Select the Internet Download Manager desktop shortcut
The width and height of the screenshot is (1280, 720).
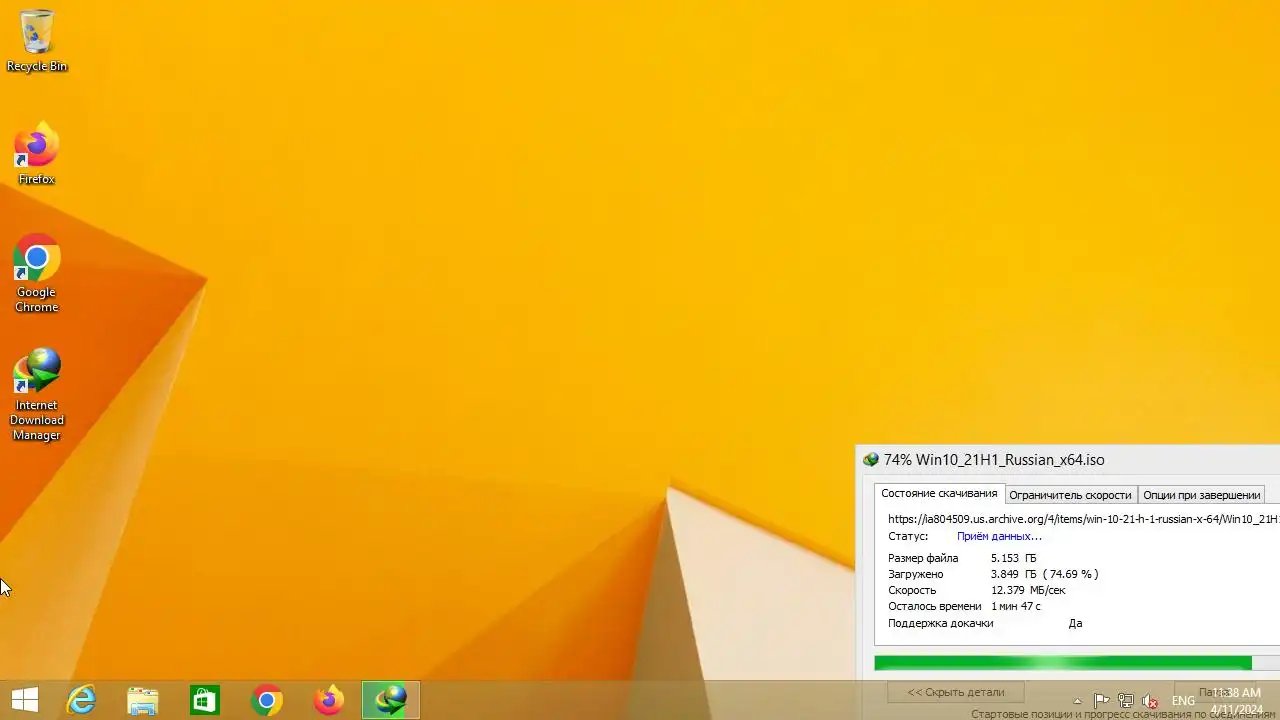[x=37, y=395]
